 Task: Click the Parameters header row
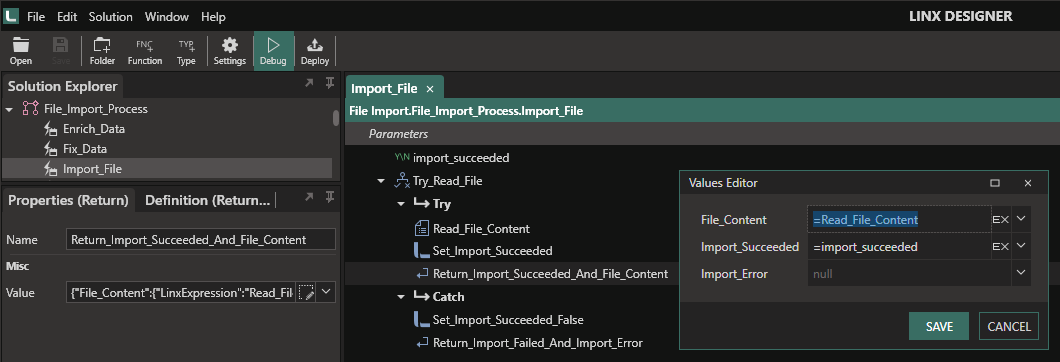[702, 134]
